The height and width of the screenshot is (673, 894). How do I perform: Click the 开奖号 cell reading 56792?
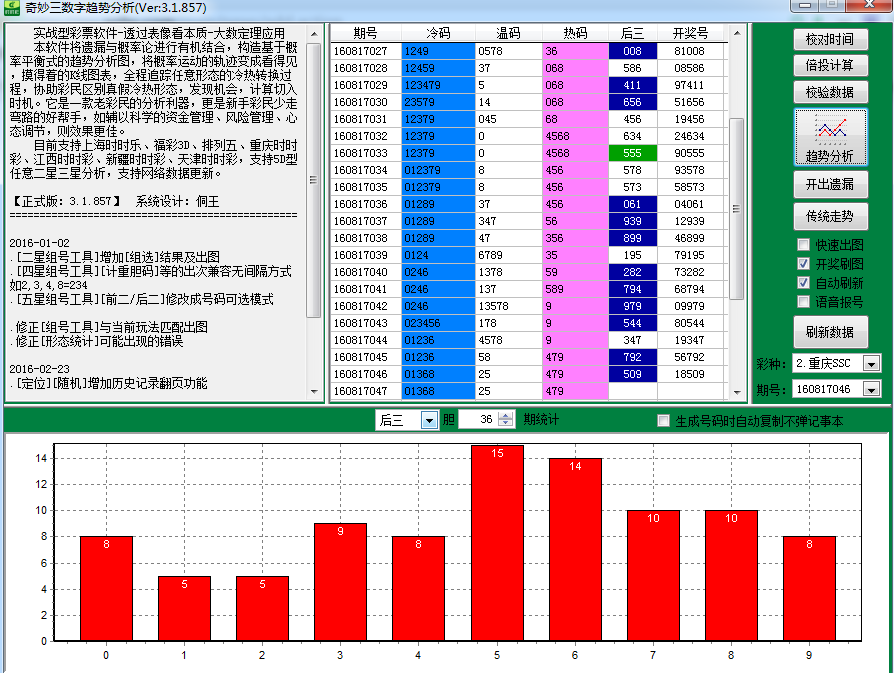point(690,357)
